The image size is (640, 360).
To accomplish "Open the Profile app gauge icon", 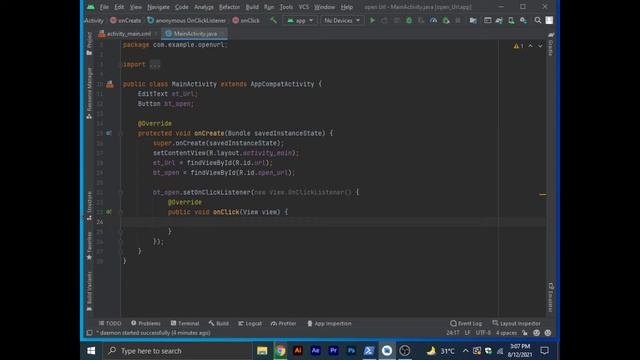I will 433,20.
